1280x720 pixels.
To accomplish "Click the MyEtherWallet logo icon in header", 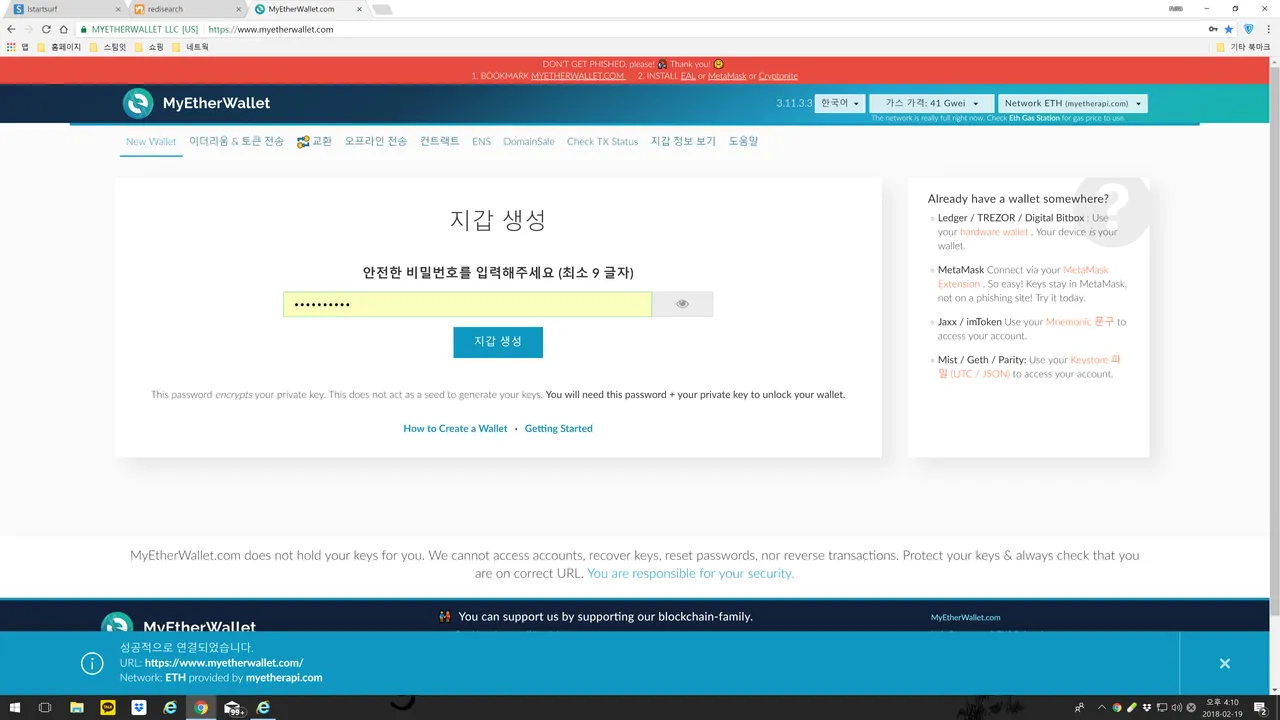I will [x=138, y=103].
